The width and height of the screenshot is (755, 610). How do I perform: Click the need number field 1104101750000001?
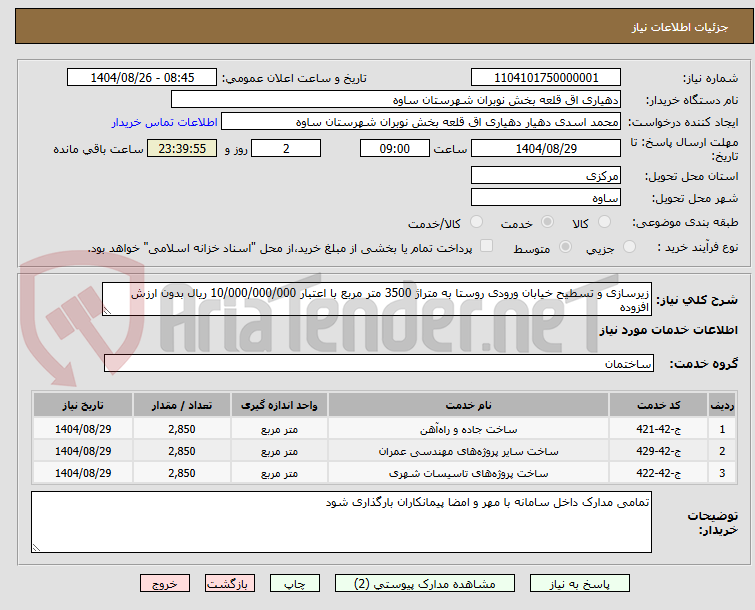pyautogui.click(x=546, y=78)
